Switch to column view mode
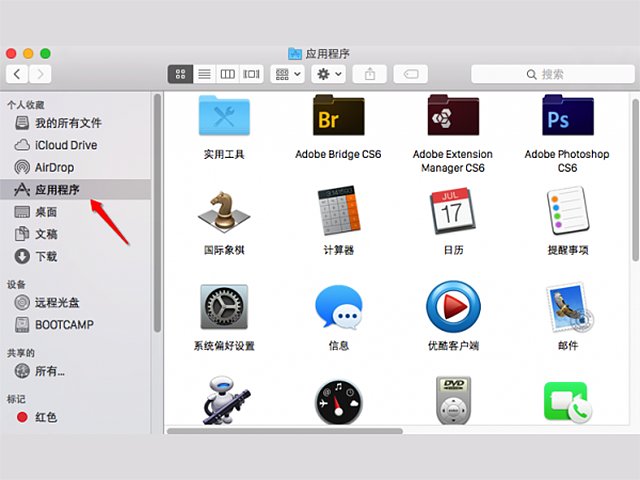The height and width of the screenshot is (480, 640). (227, 74)
